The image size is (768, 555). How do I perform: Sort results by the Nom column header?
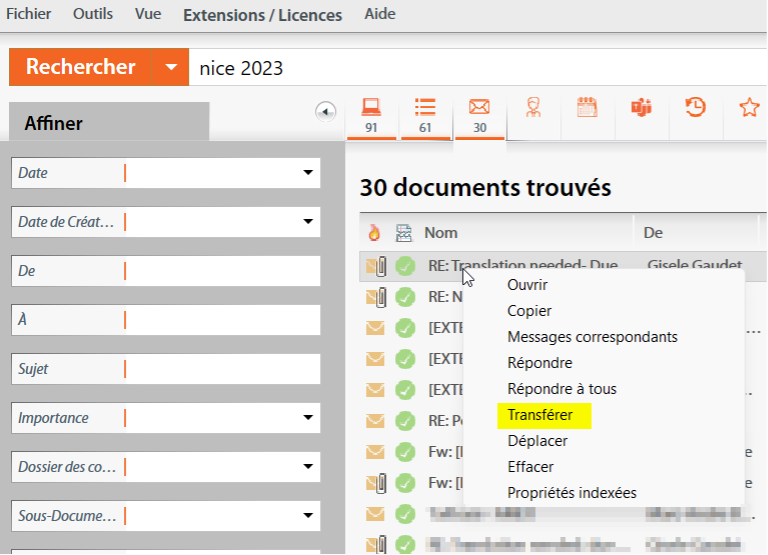point(441,232)
